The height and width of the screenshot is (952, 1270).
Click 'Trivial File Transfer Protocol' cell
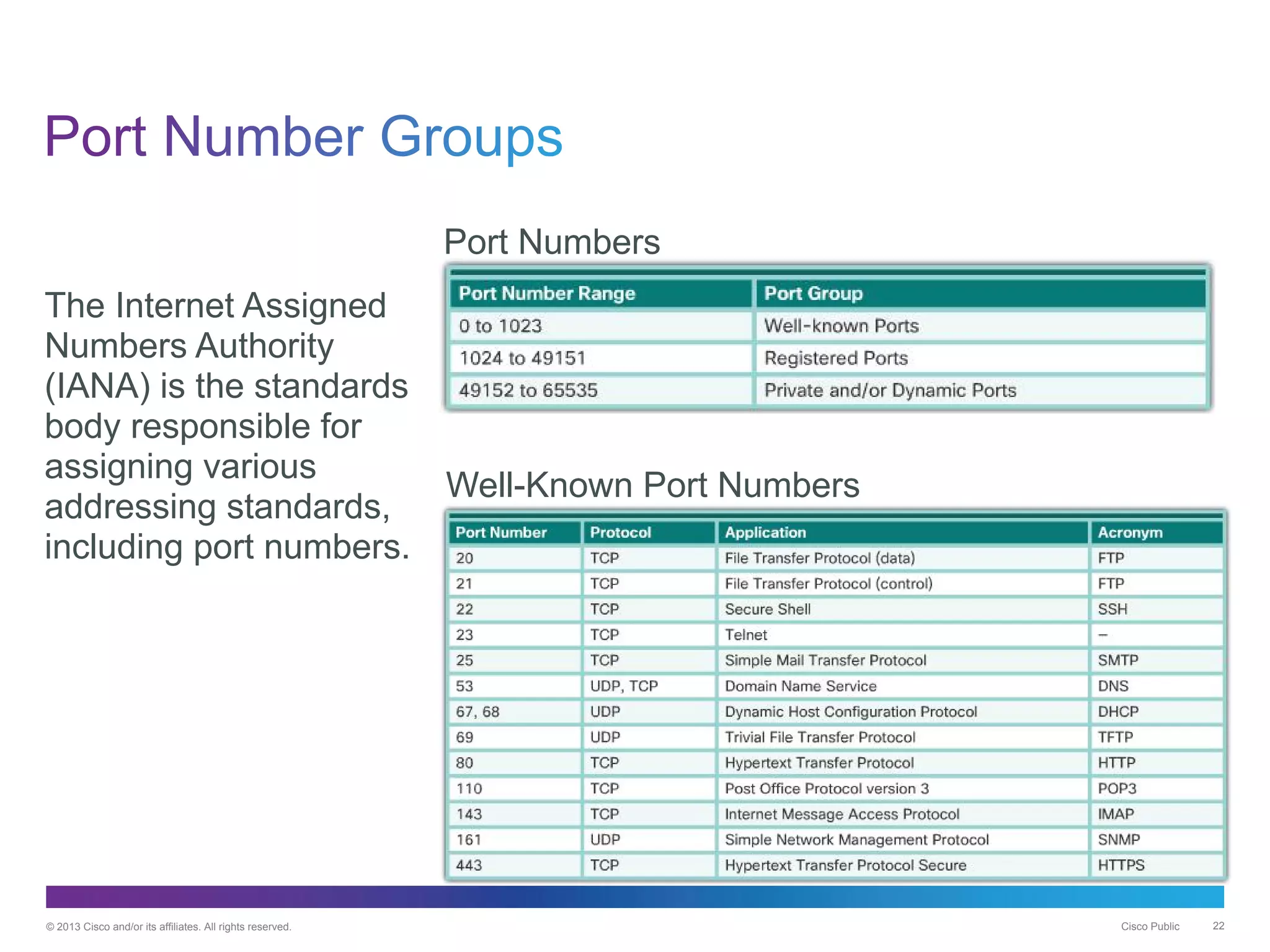tap(903, 738)
